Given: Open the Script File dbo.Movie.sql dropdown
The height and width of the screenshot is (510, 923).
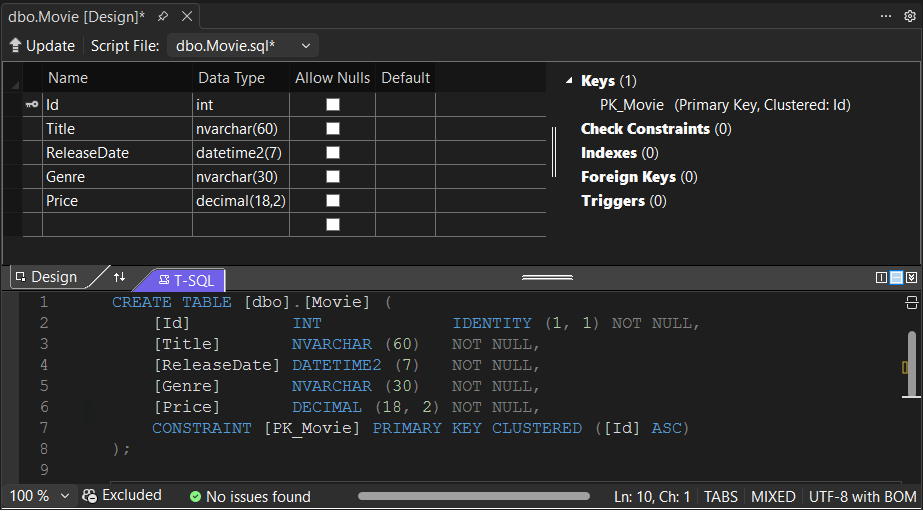Looking at the screenshot, I should [x=243, y=46].
